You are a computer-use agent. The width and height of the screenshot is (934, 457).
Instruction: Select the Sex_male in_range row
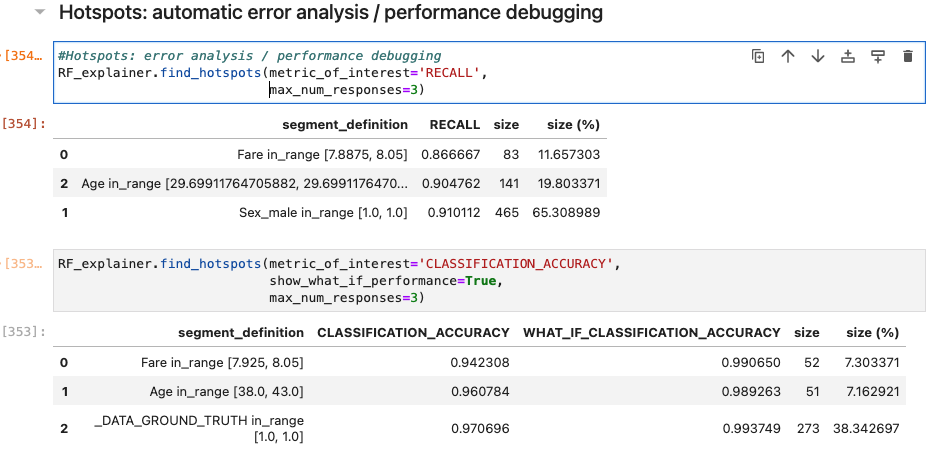pyautogui.click(x=330, y=212)
